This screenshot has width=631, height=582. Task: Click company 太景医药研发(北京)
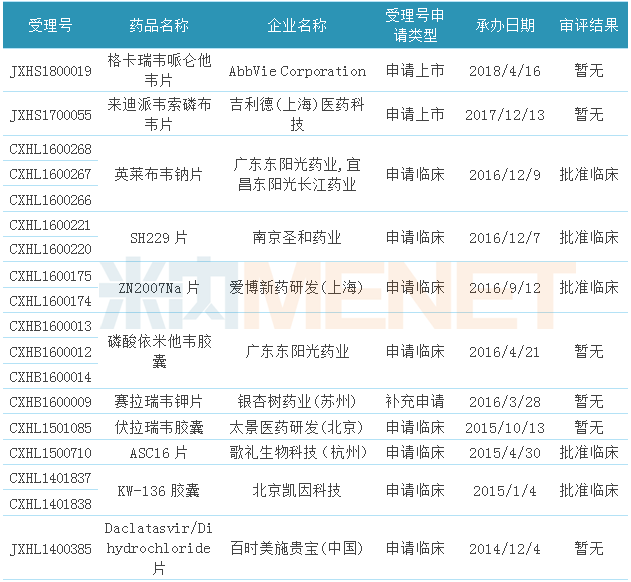tap(297, 427)
